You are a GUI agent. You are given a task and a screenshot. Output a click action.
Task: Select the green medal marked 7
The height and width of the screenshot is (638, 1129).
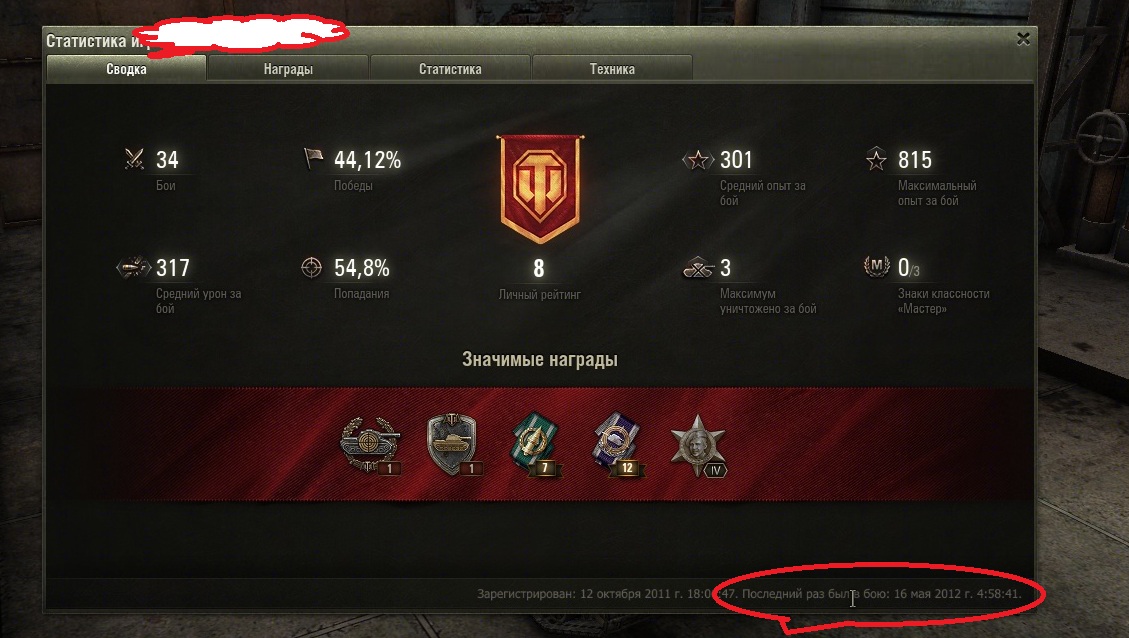click(x=536, y=444)
